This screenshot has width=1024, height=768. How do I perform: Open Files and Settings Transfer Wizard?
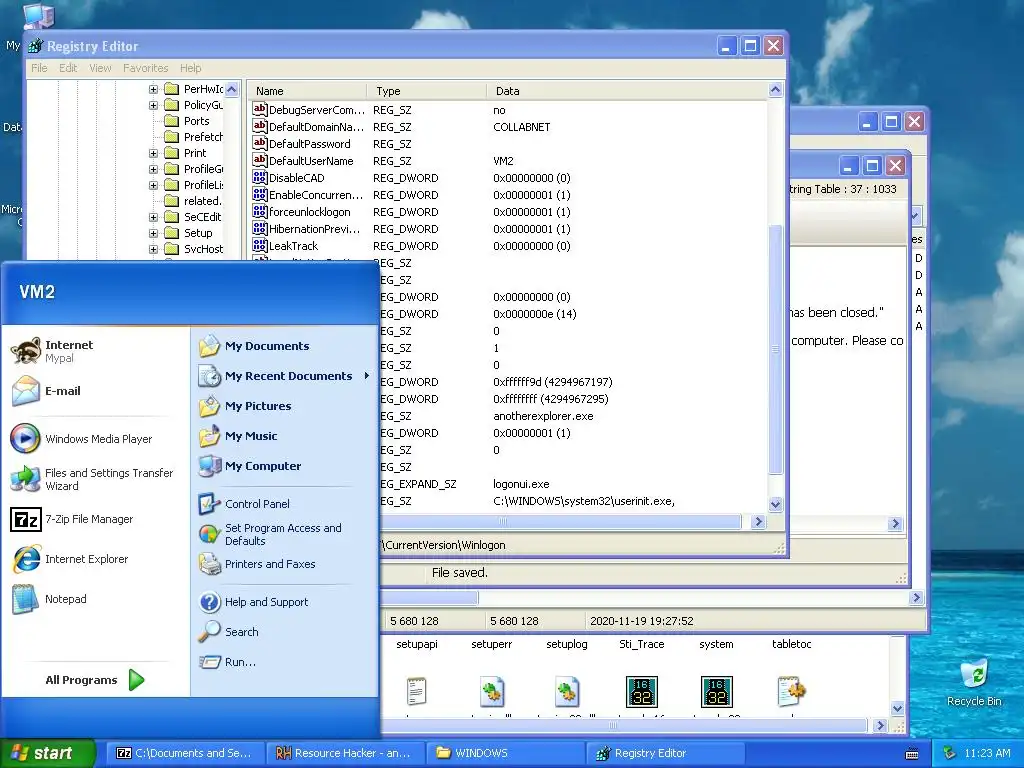[25, 479]
